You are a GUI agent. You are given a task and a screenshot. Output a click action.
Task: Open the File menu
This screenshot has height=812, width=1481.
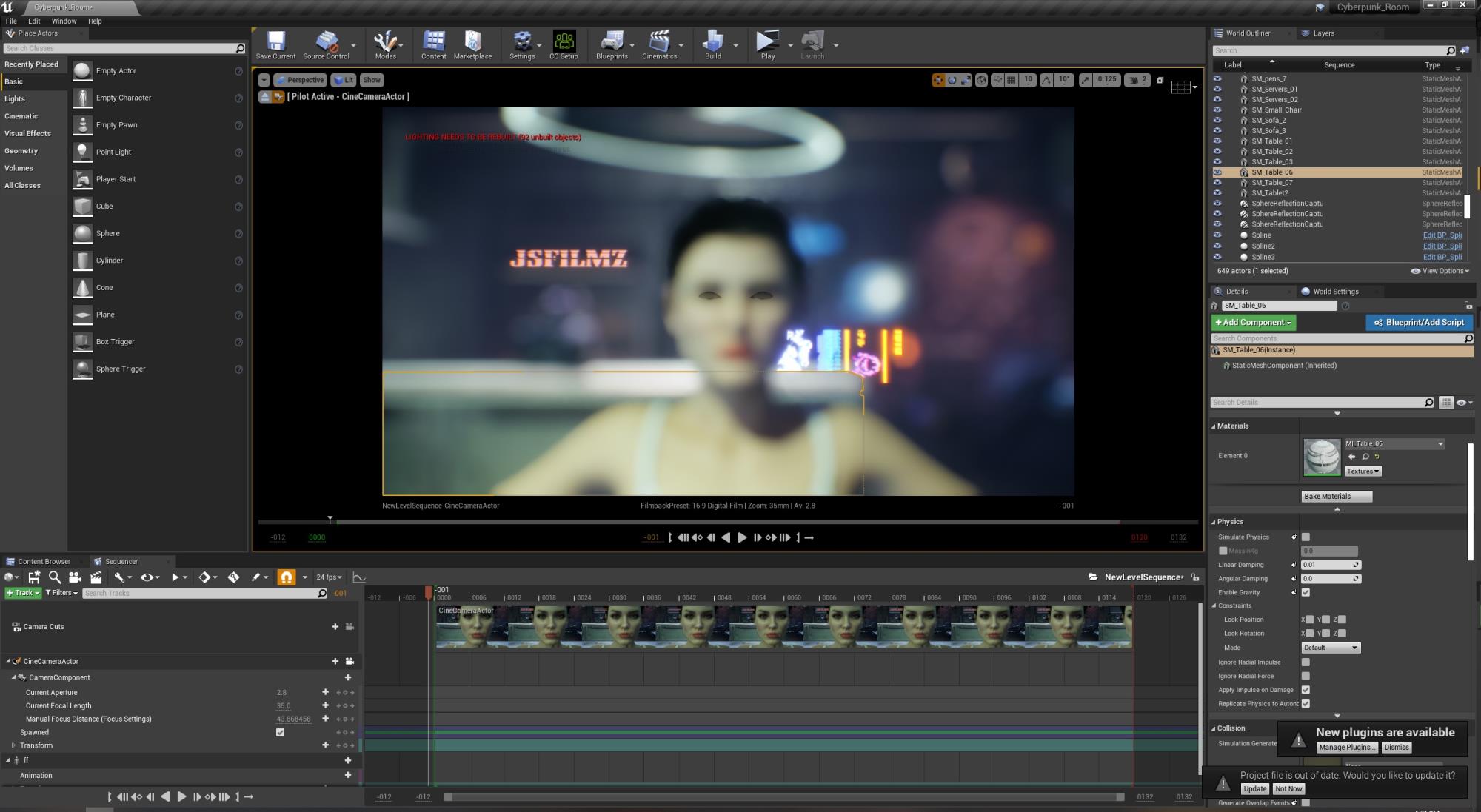coord(11,21)
